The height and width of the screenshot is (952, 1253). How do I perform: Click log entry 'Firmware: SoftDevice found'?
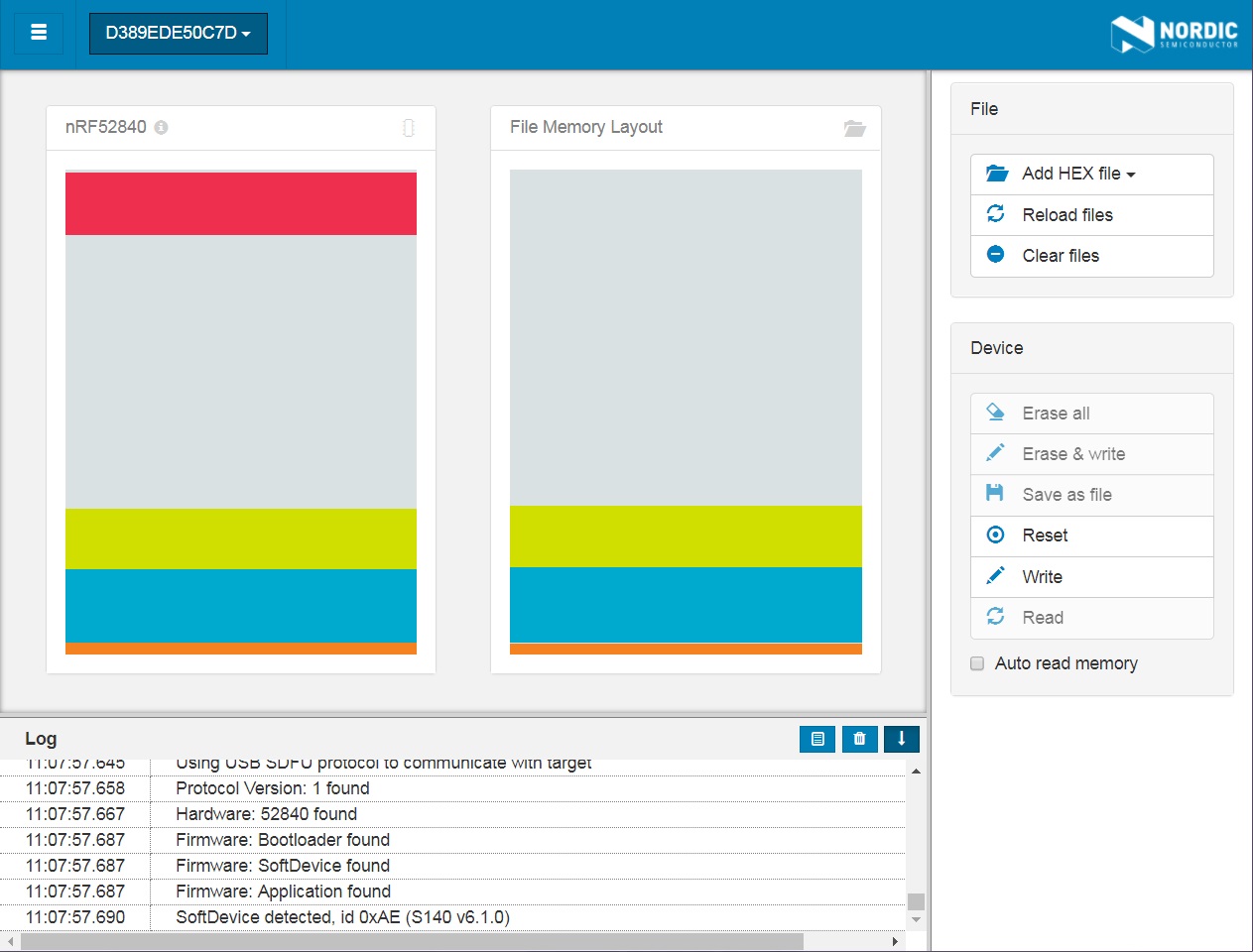pos(283,866)
